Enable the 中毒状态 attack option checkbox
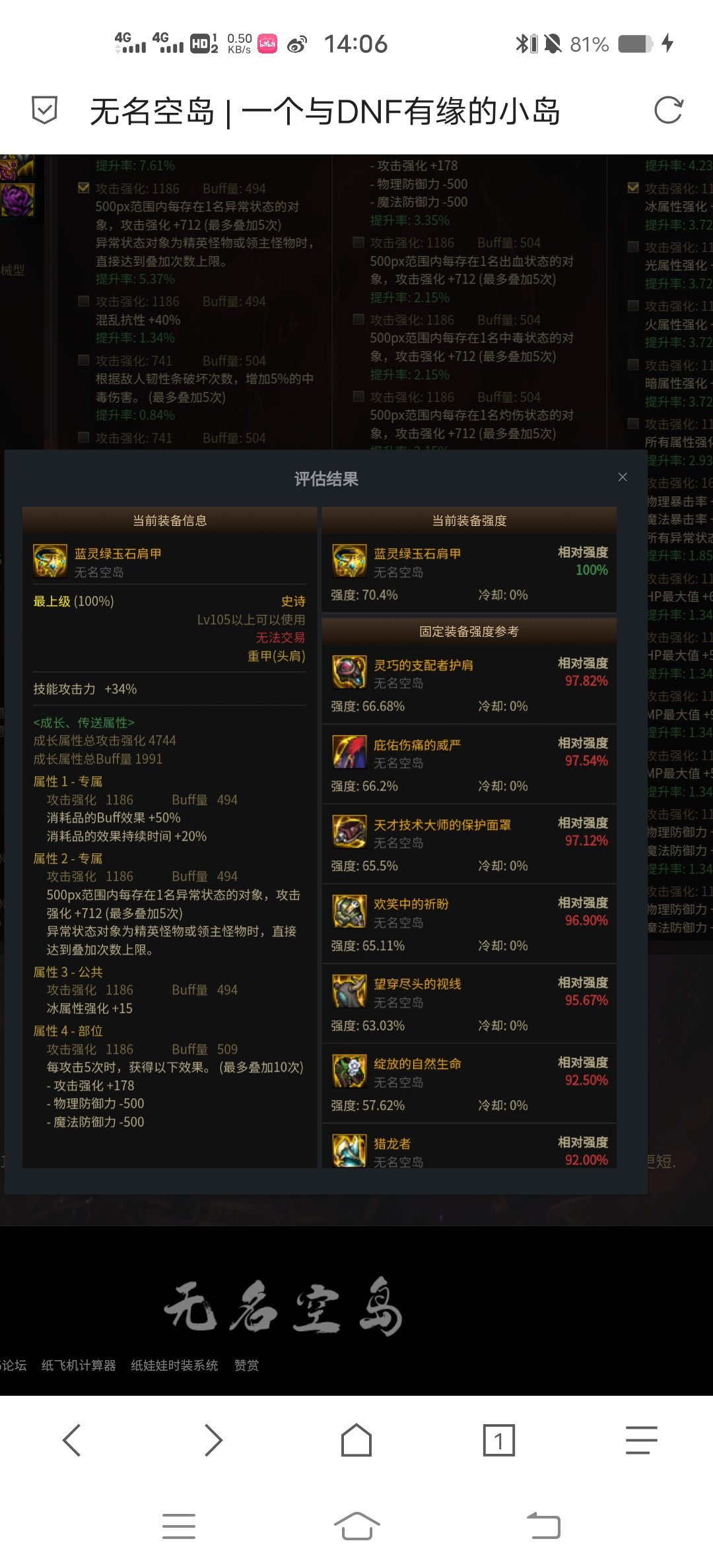 coord(358,320)
